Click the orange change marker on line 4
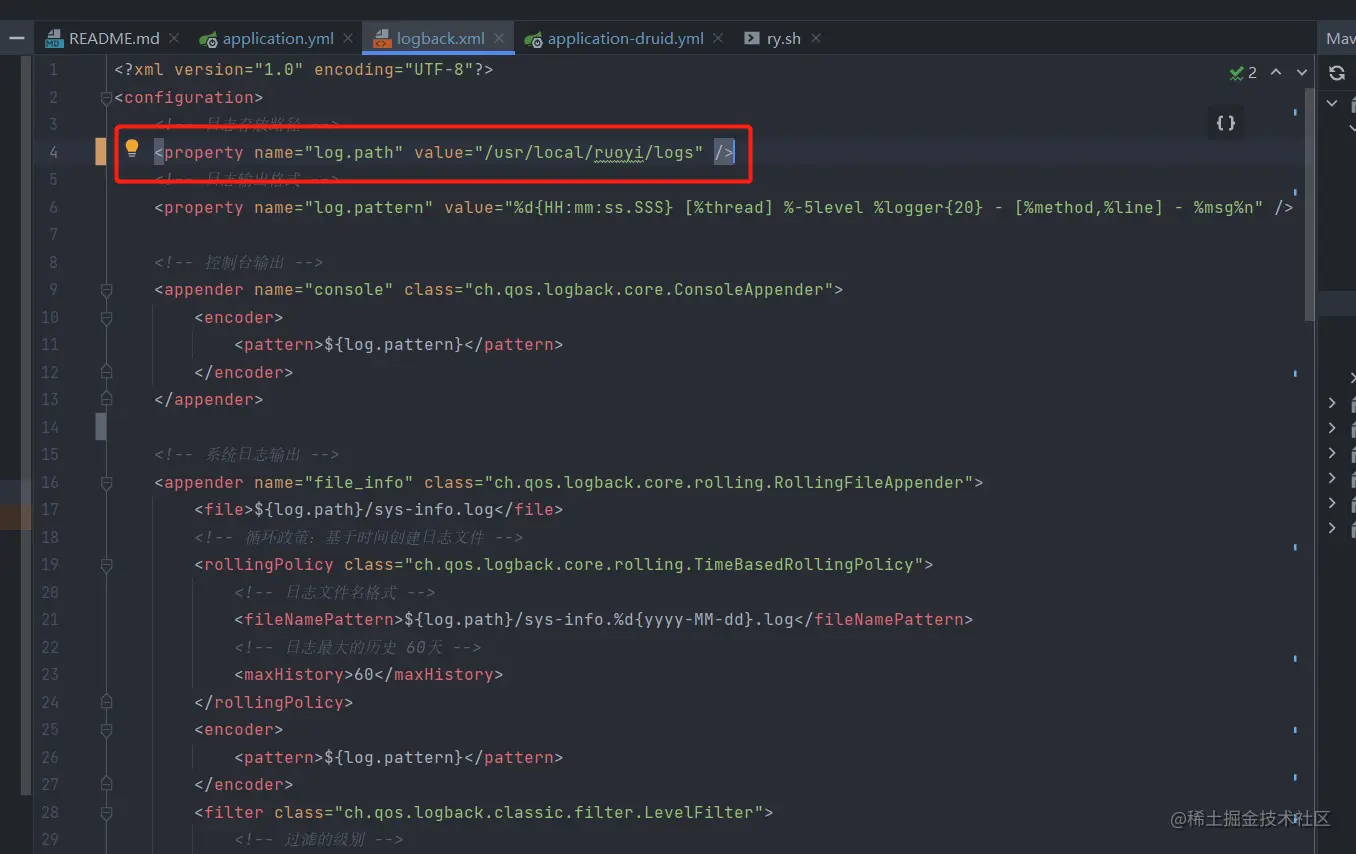This screenshot has height=854, width=1356. pos(101,152)
